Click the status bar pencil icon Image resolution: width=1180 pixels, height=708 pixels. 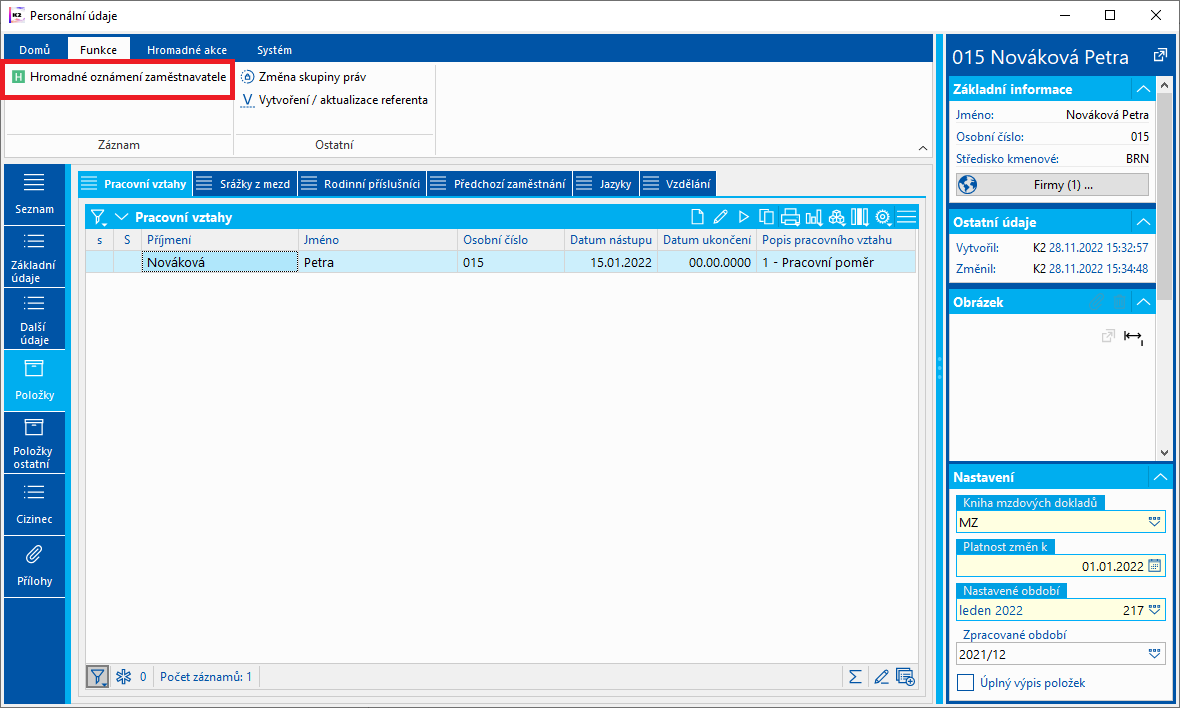(x=881, y=676)
